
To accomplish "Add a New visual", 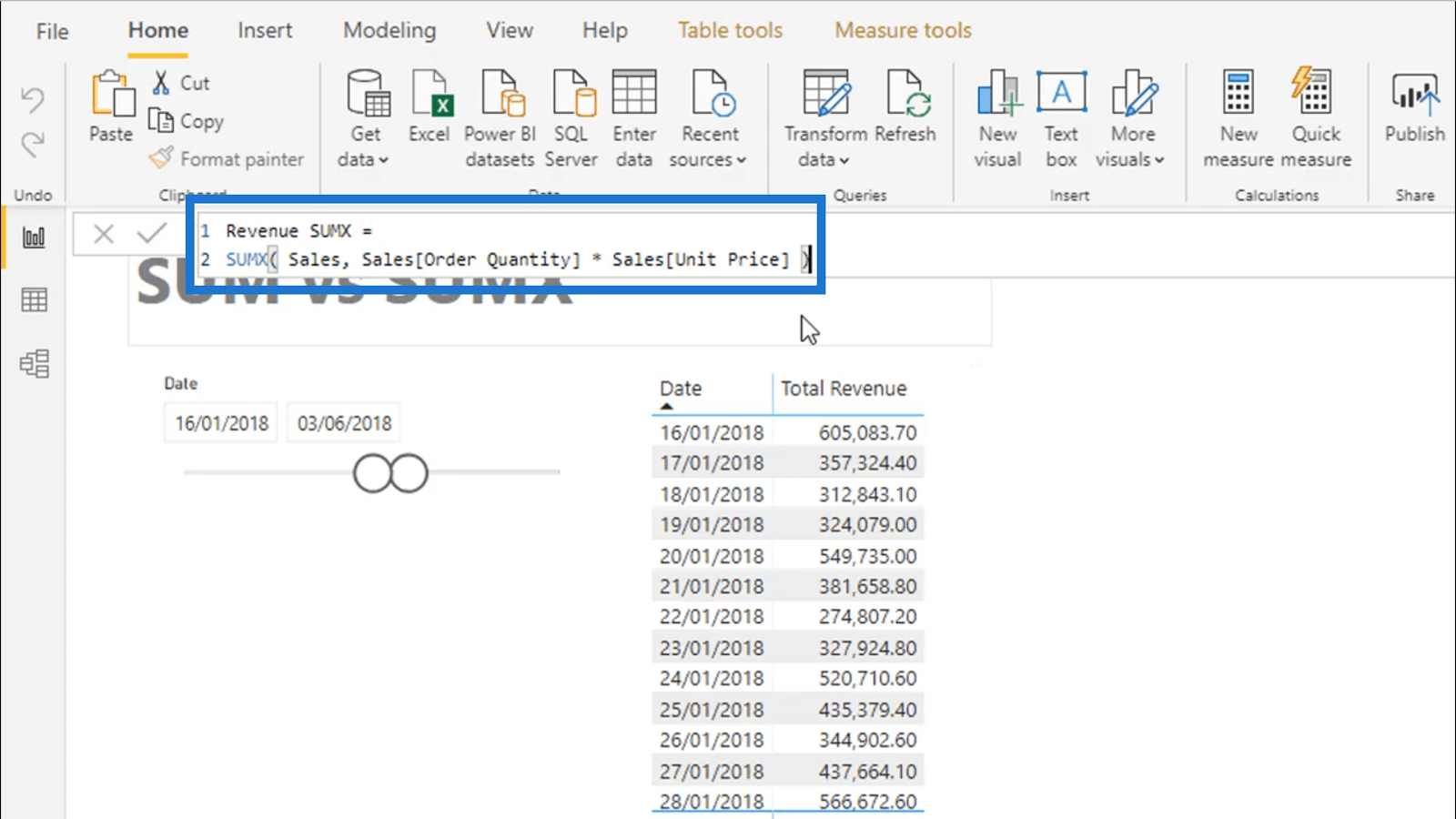I will pos(998,119).
